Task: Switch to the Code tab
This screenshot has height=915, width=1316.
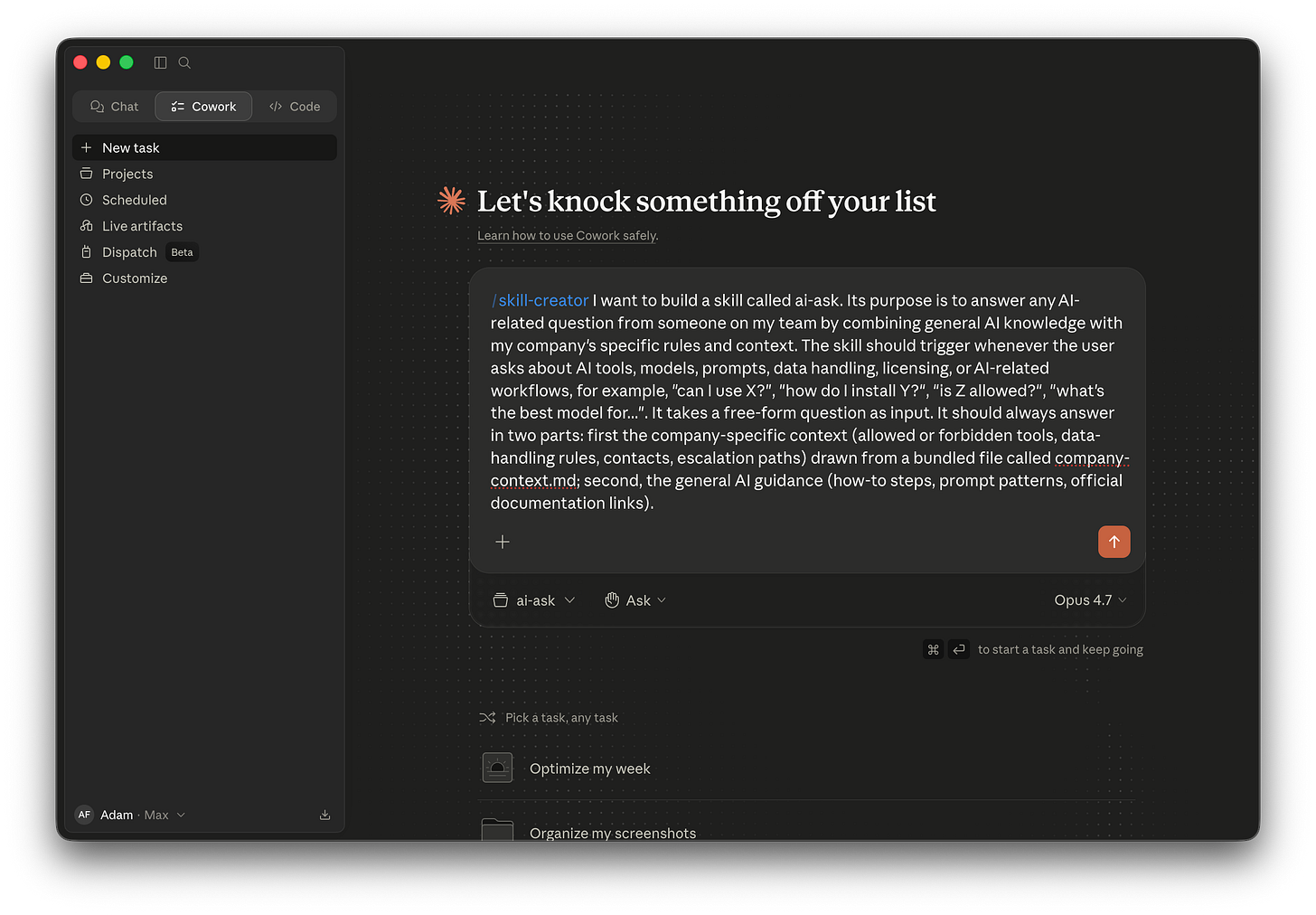Action: (x=295, y=107)
